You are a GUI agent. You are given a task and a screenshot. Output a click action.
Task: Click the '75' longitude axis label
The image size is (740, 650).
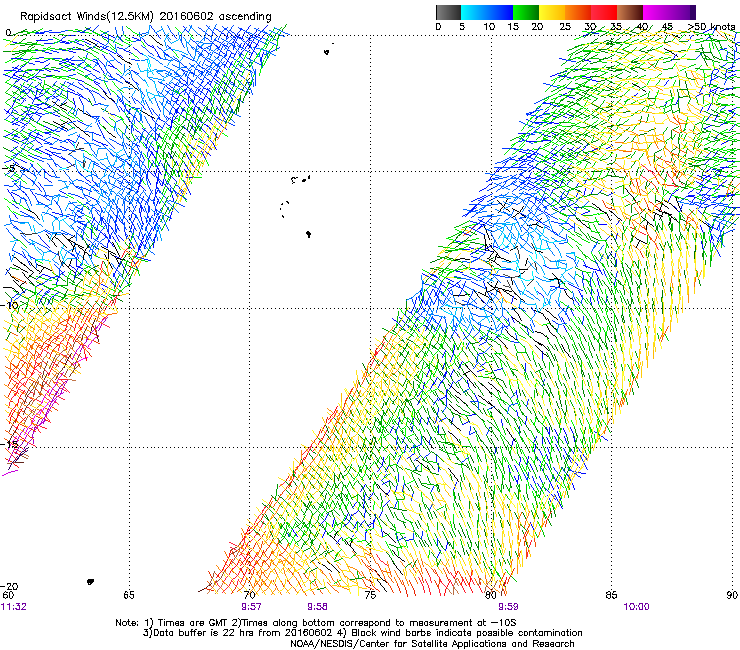370,595
